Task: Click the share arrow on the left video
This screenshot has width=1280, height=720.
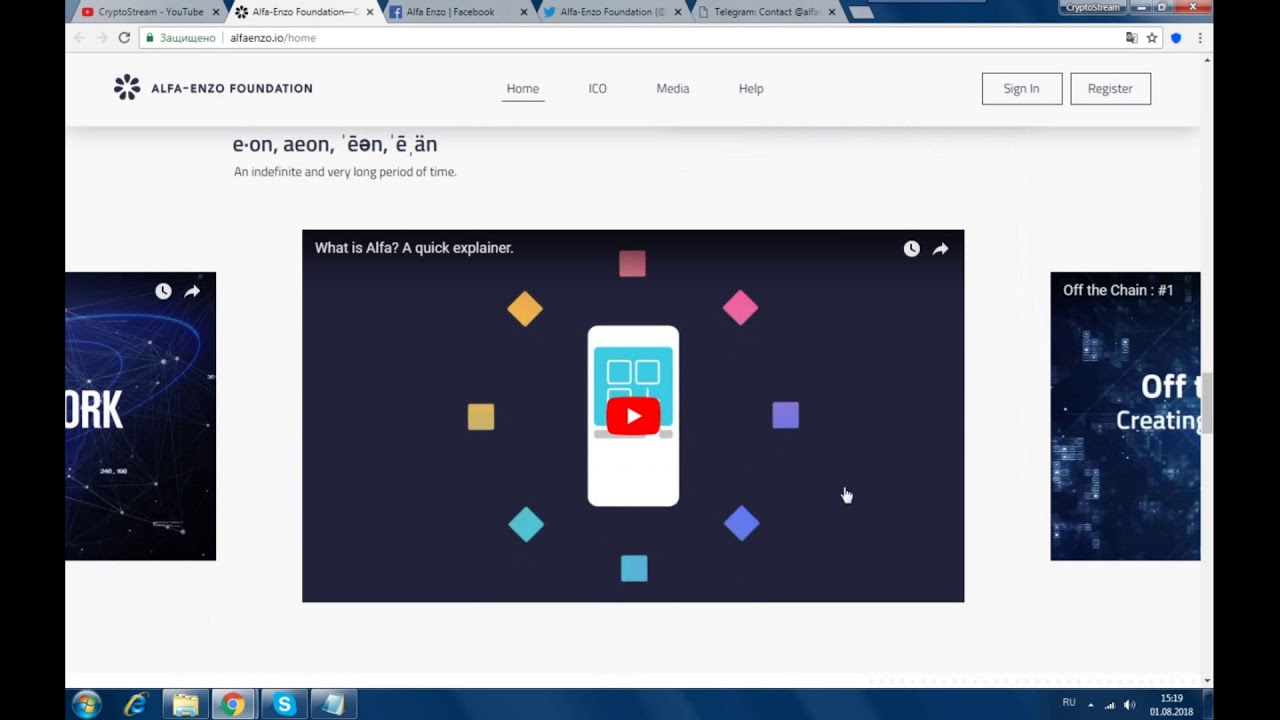Action: (192, 291)
